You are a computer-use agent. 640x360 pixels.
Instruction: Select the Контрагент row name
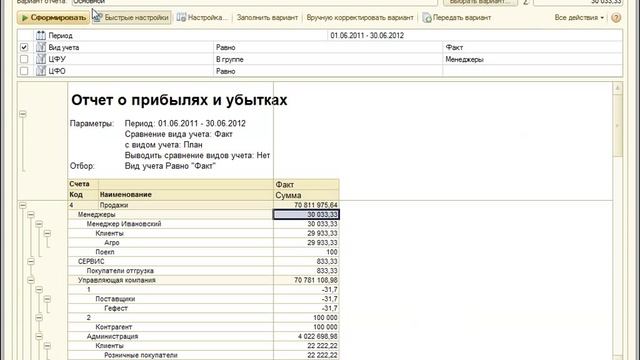click(x=113, y=327)
